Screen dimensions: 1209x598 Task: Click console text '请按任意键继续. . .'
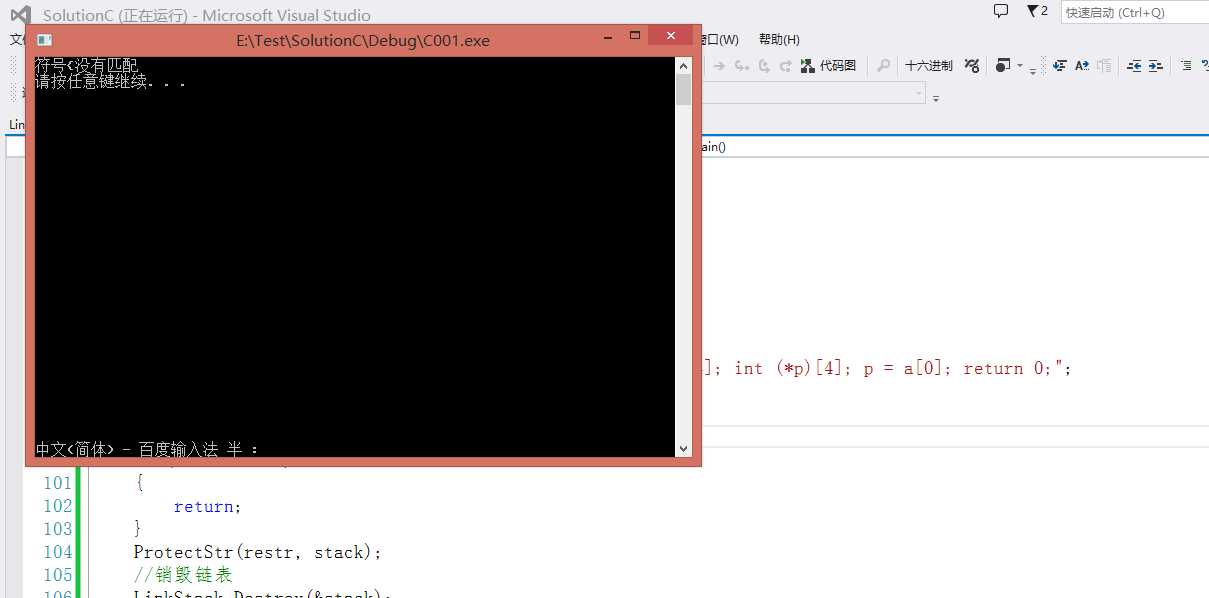click(x=110, y=82)
